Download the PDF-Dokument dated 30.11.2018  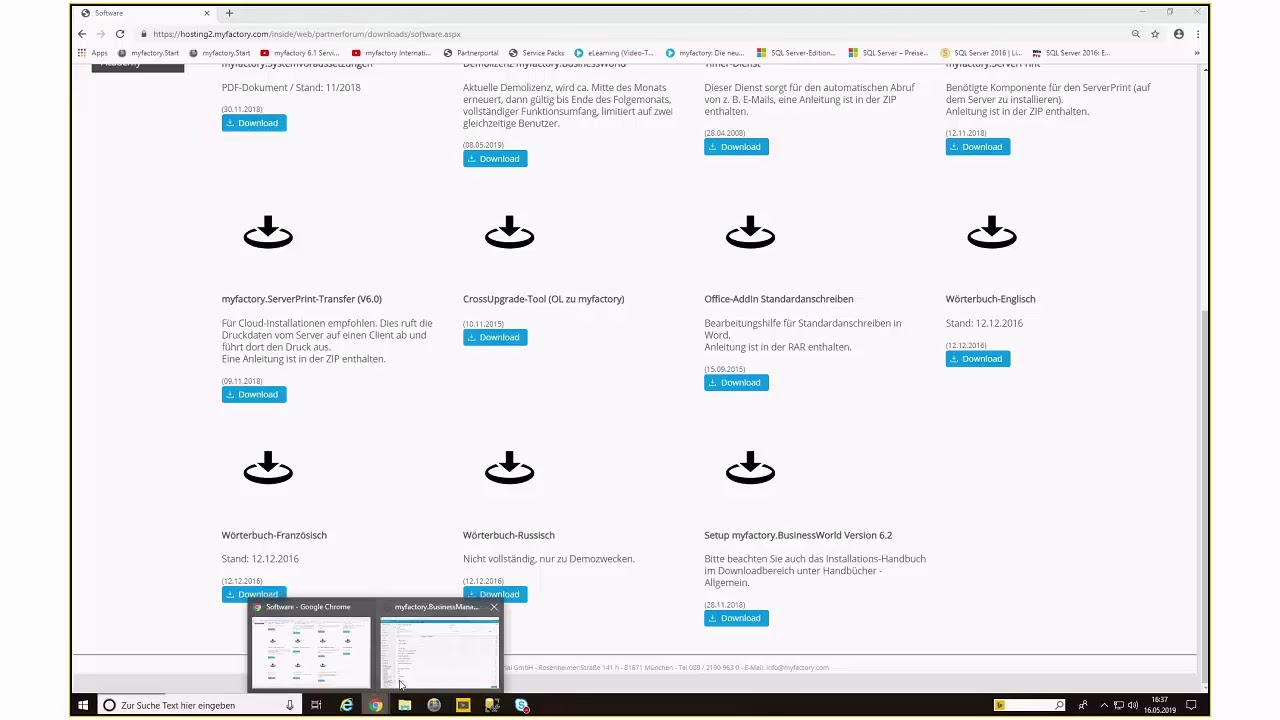click(x=254, y=123)
